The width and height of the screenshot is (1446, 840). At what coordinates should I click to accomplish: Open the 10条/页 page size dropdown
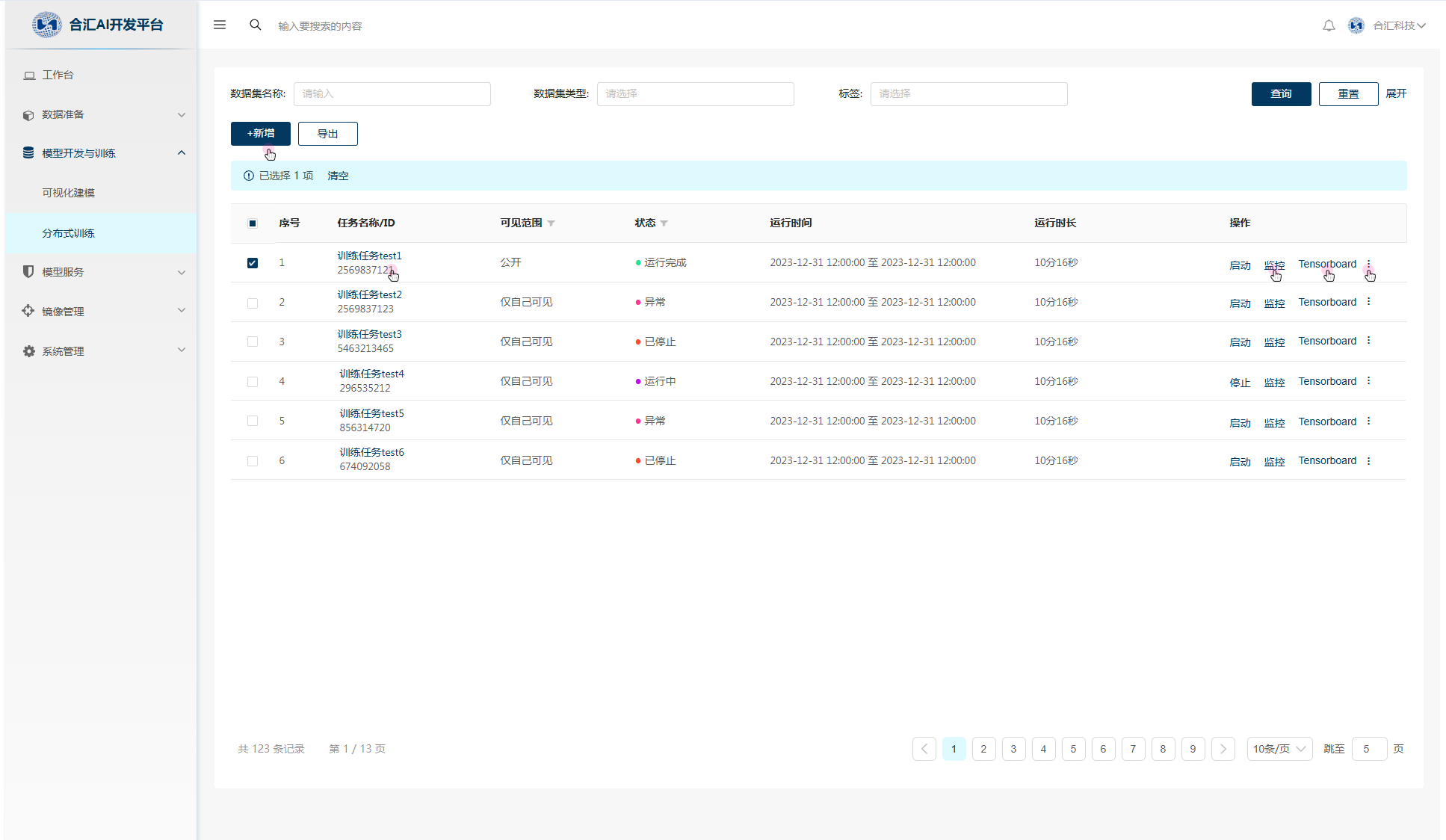pyautogui.click(x=1279, y=749)
